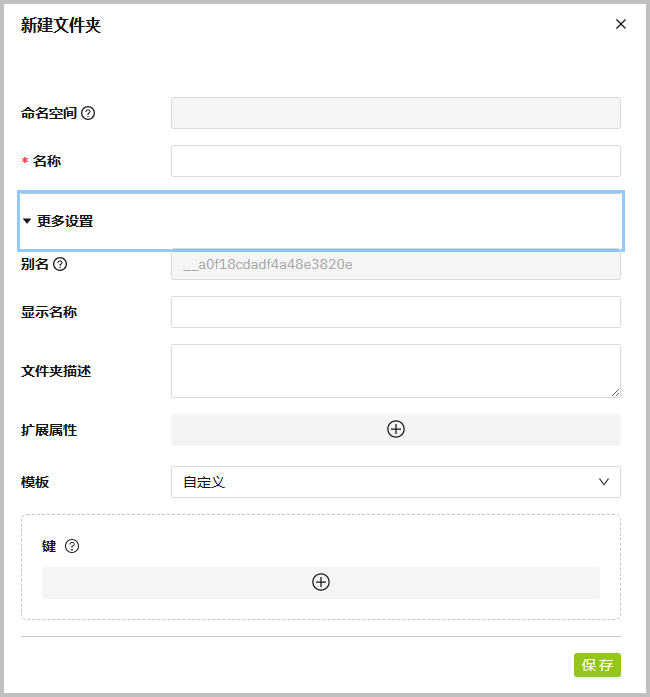Click the required 名称 label
Viewport: 650px width, 697px height.
point(46,161)
